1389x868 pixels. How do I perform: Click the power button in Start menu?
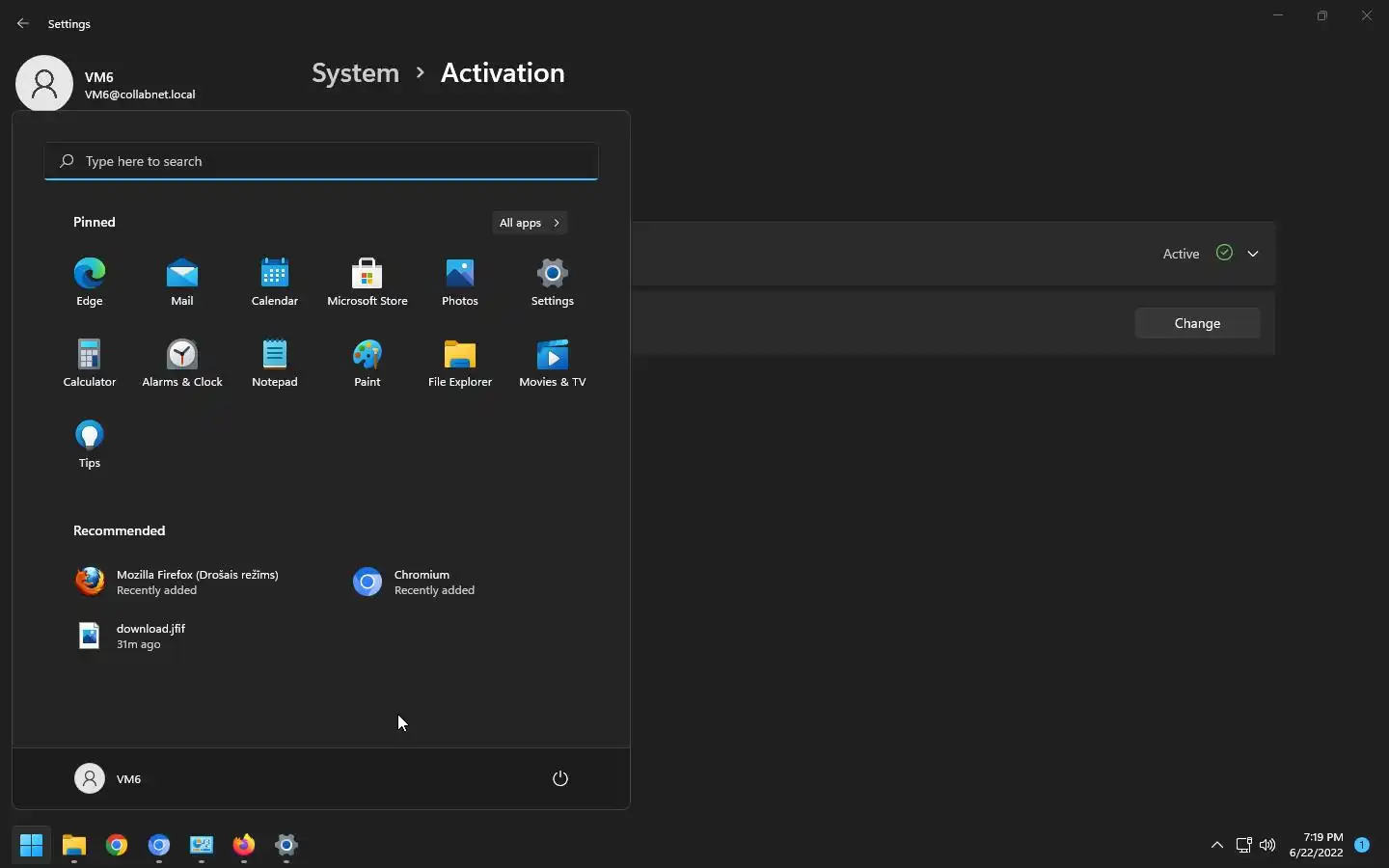[560, 778]
